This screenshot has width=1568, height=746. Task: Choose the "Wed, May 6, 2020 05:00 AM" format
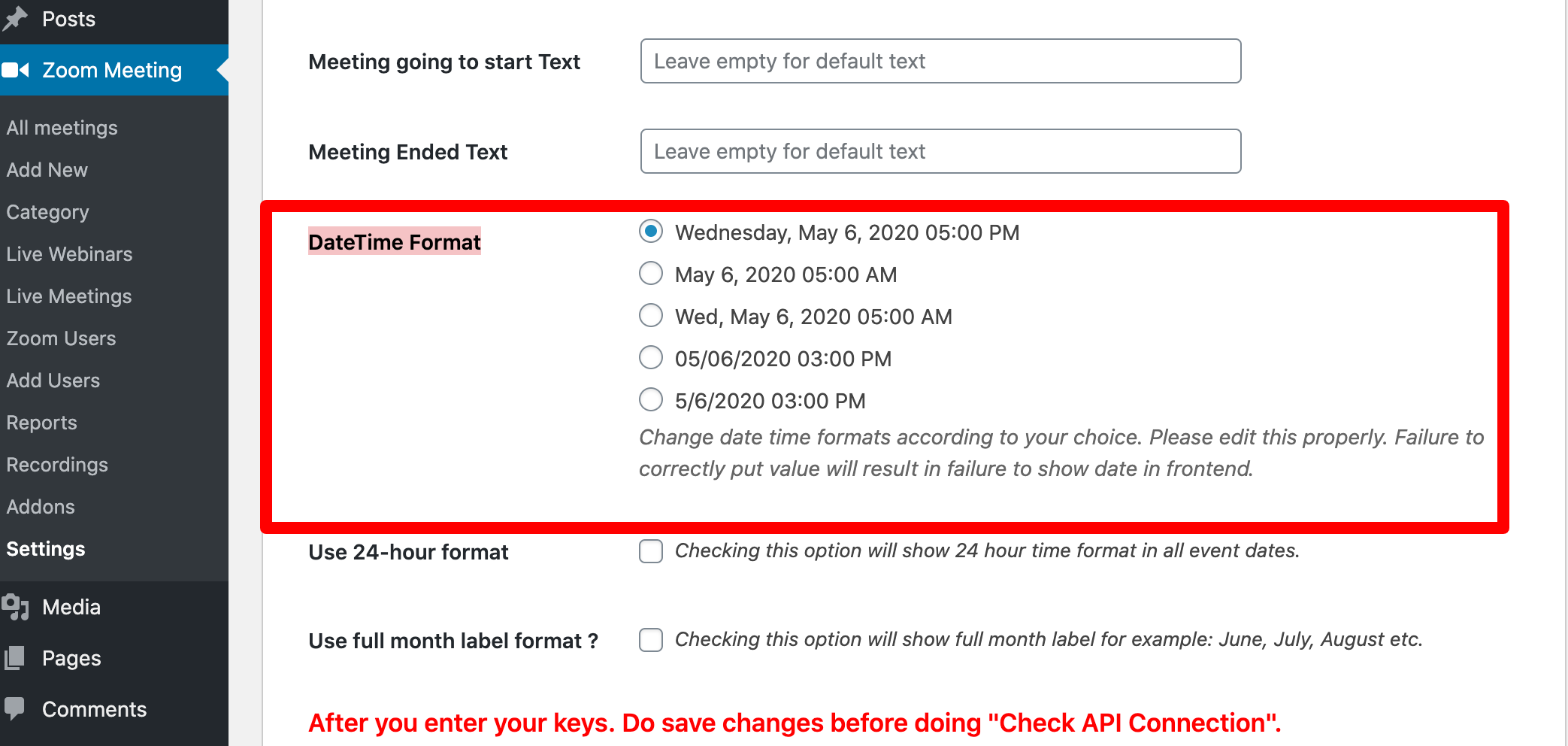pos(650,315)
